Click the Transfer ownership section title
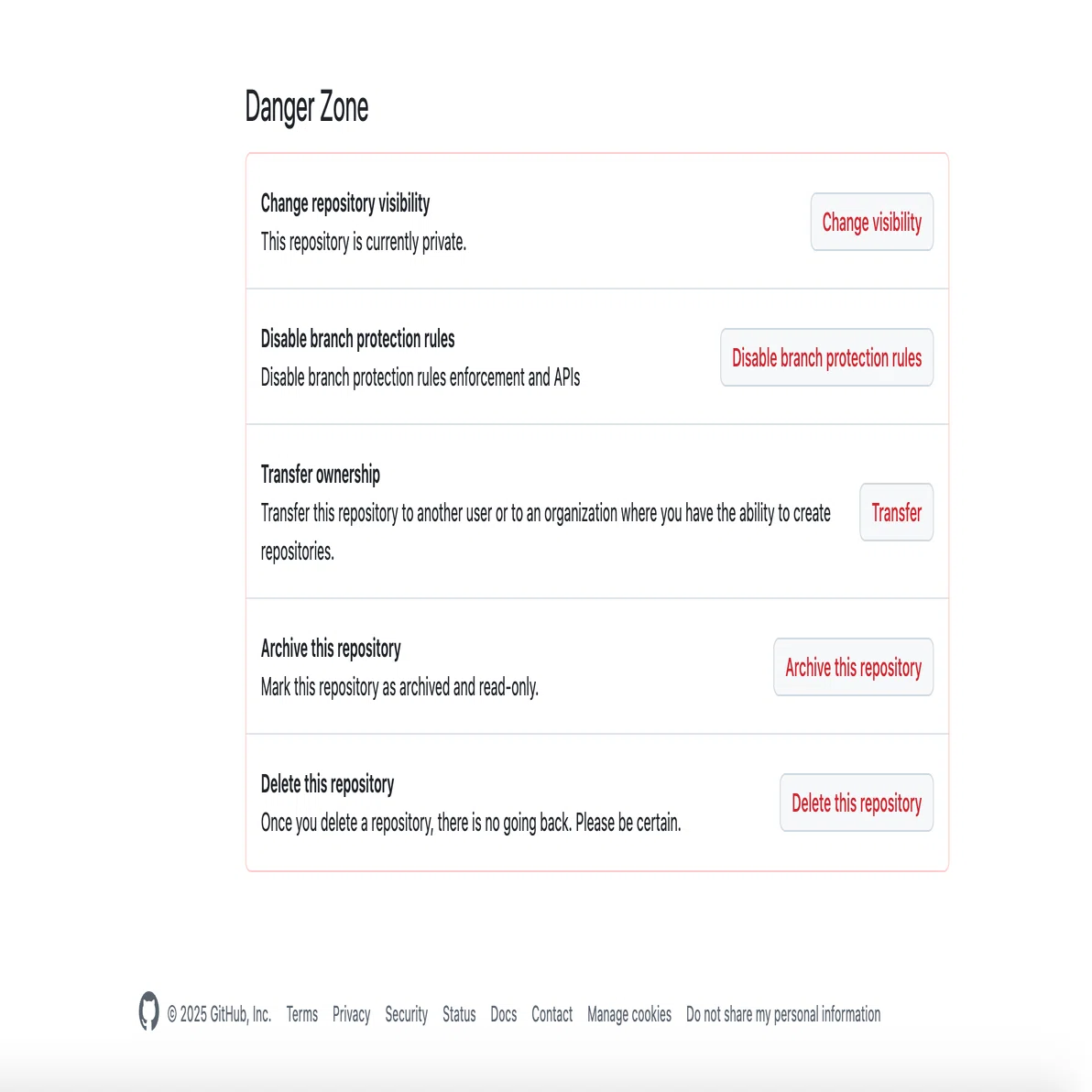The image size is (1092, 1092). 321,475
